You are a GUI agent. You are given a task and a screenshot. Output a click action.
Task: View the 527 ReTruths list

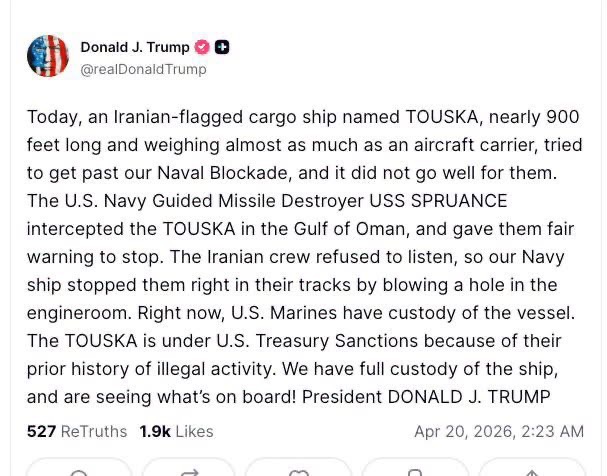coord(77,431)
